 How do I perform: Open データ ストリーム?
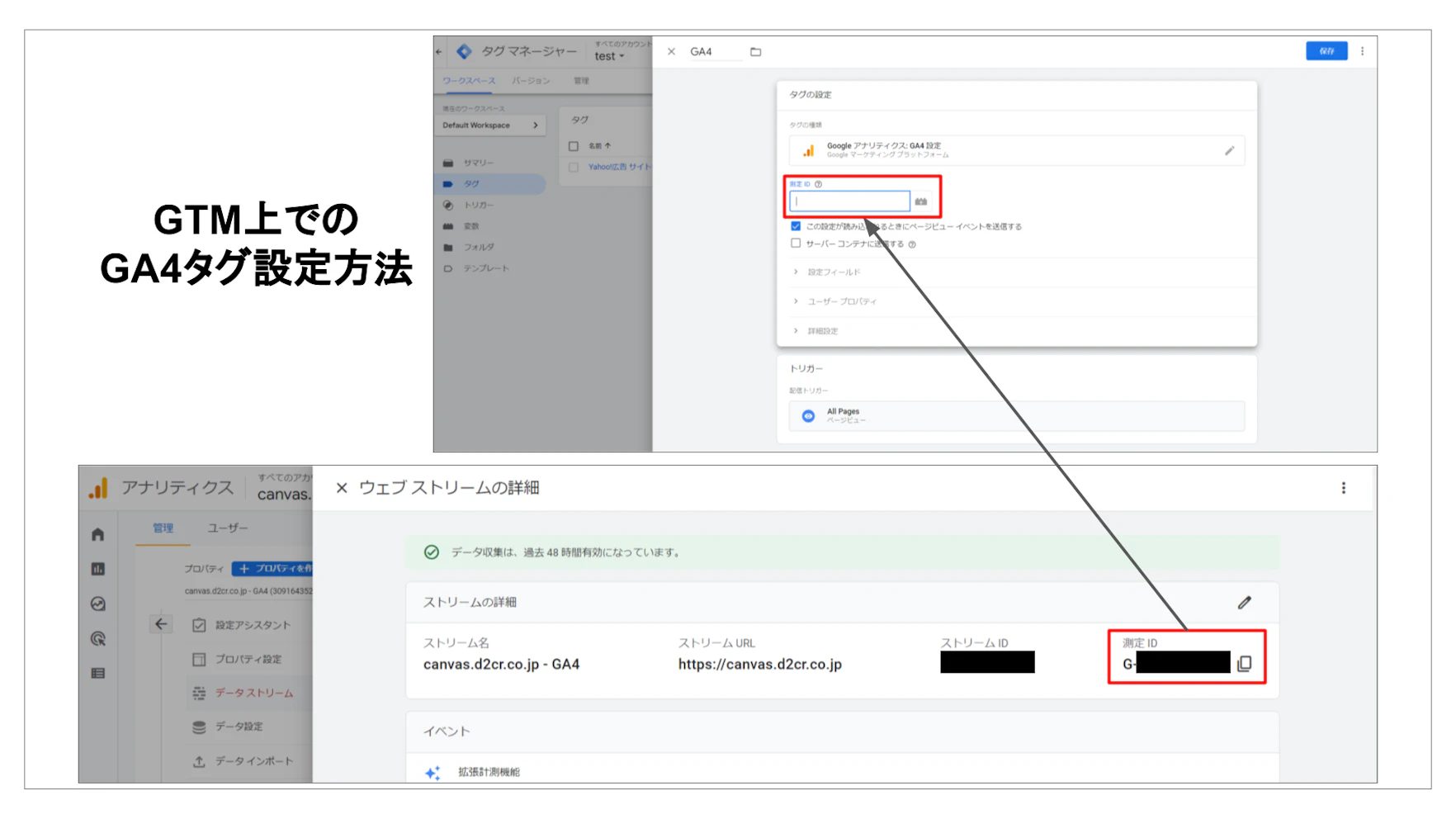coord(254,694)
